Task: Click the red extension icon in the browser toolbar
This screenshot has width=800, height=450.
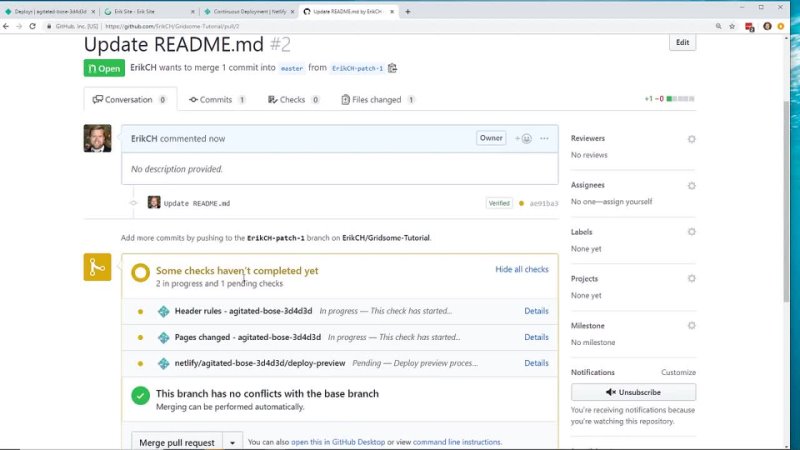Action: (749, 27)
